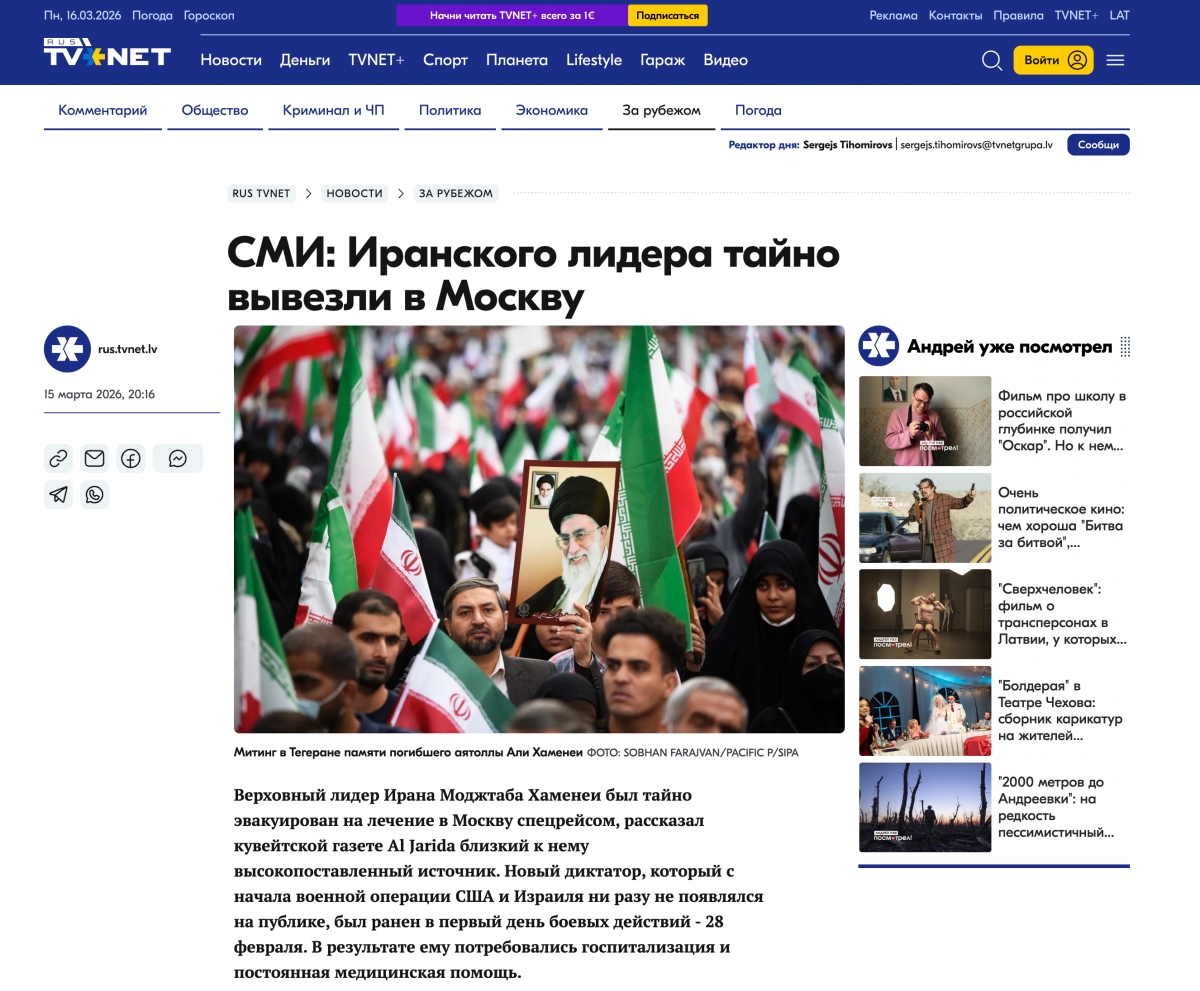This screenshot has height=991, width=1200.
Task: Share the article by email icon
Action: [x=94, y=459]
